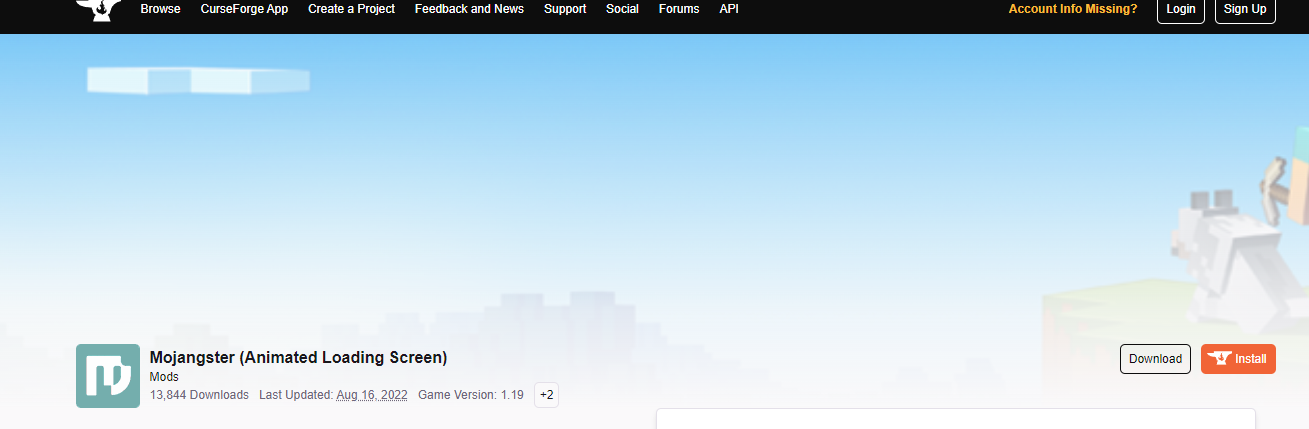Click the Aug 16, 2022 date
Viewport: 1309px width, 429px height.
(x=372, y=395)
